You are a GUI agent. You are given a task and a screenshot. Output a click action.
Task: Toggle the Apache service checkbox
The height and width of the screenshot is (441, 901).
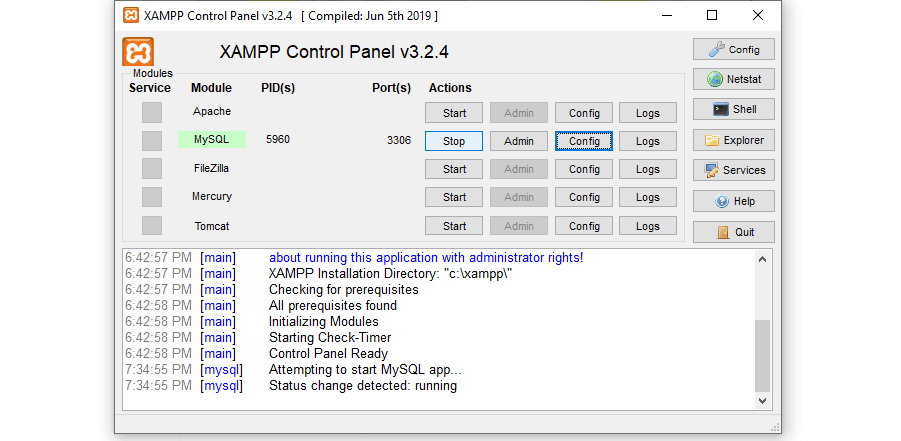point(151,112)
